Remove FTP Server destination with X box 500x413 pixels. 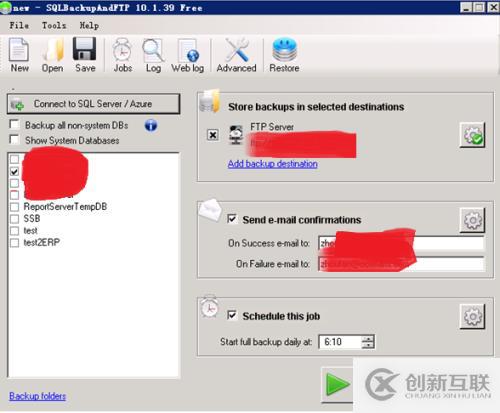coord(213,135)
